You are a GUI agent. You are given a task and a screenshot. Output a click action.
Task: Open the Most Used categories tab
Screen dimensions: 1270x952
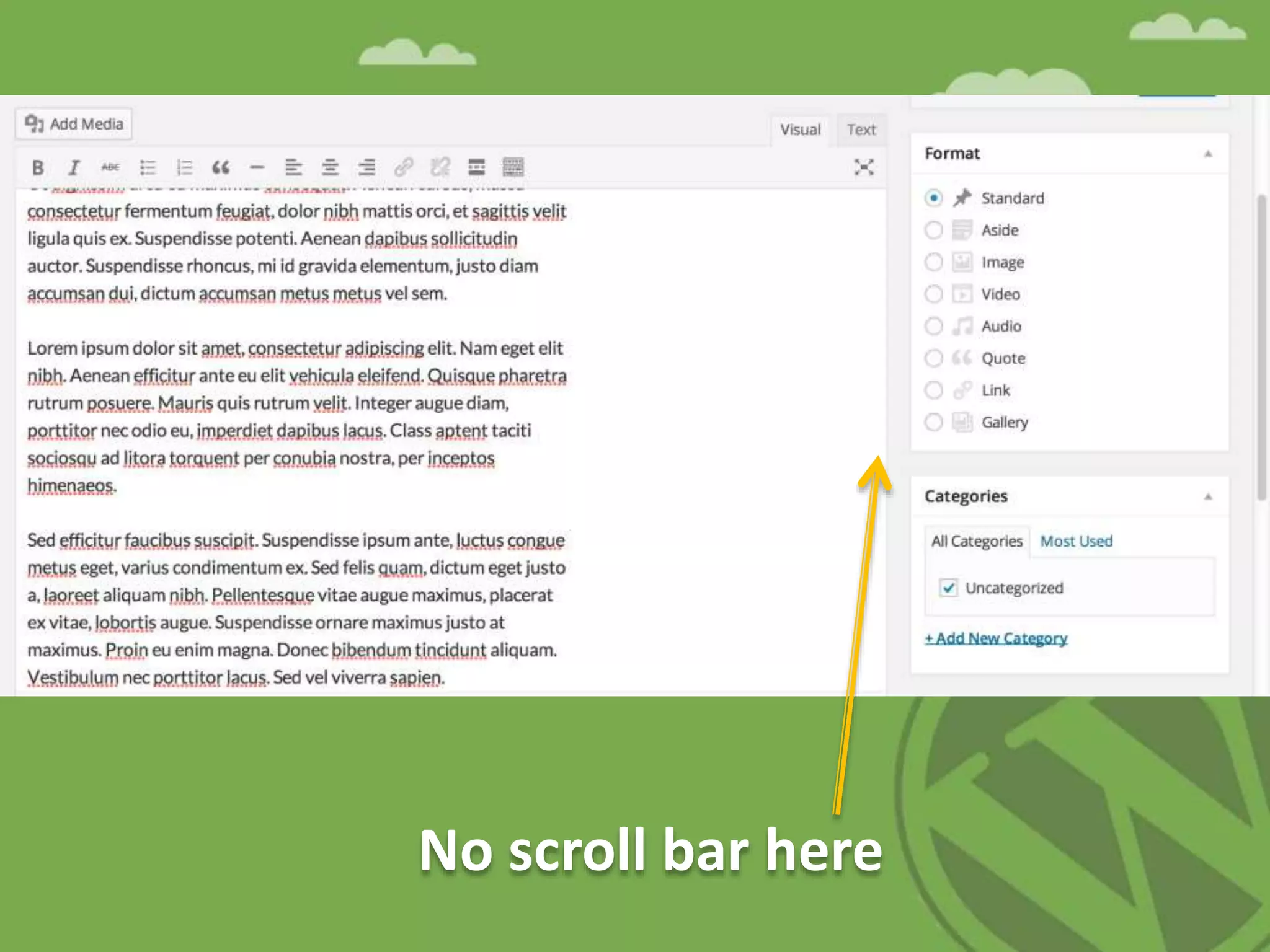[1076, 541]
